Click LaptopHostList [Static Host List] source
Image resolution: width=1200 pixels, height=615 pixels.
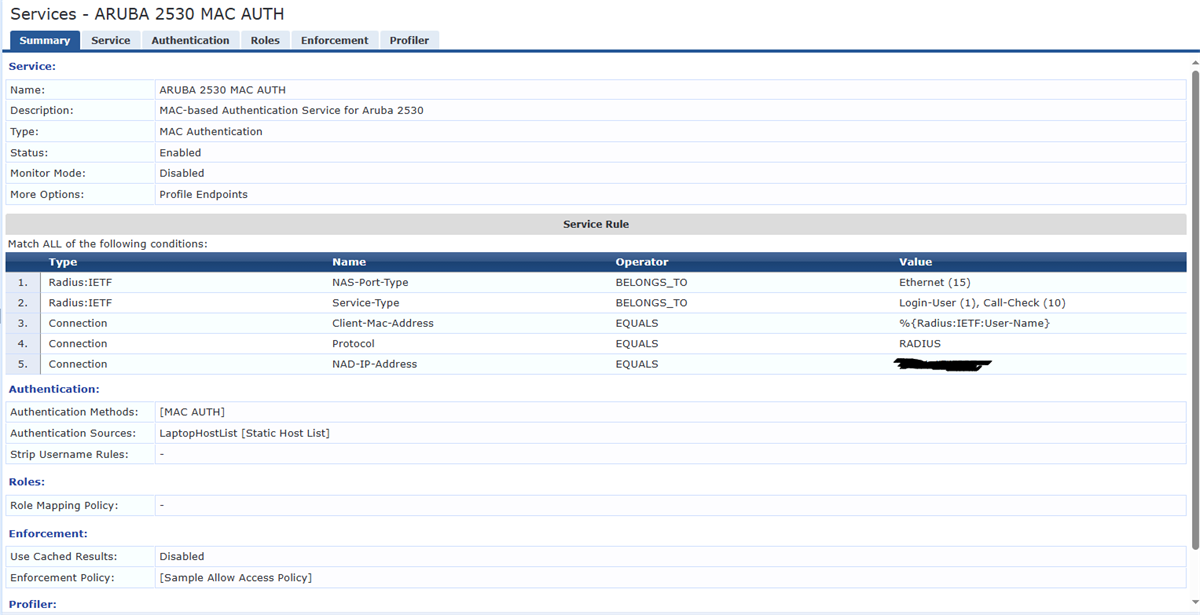pos(244,433)
